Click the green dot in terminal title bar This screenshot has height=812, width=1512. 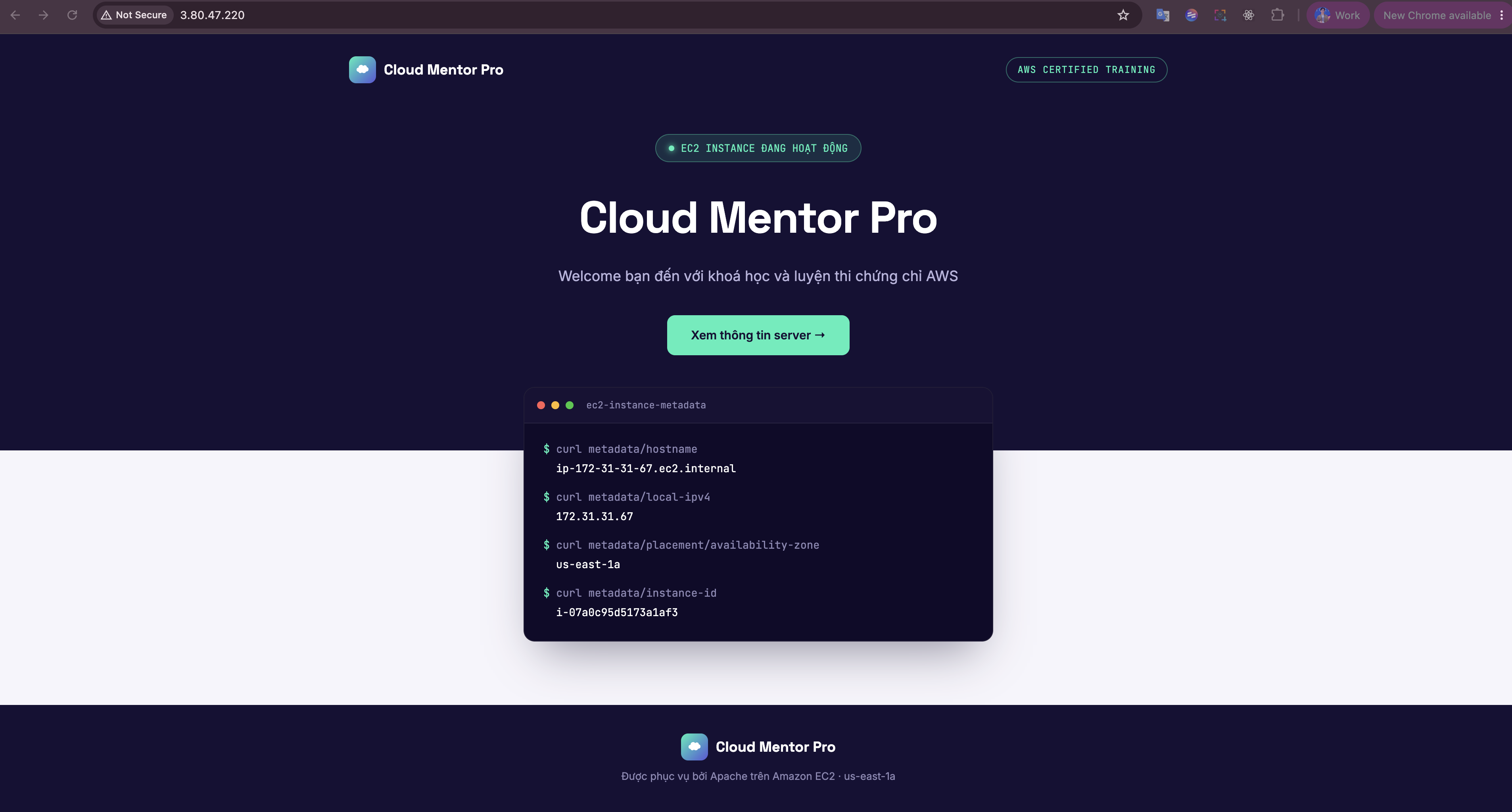point(569,406)
